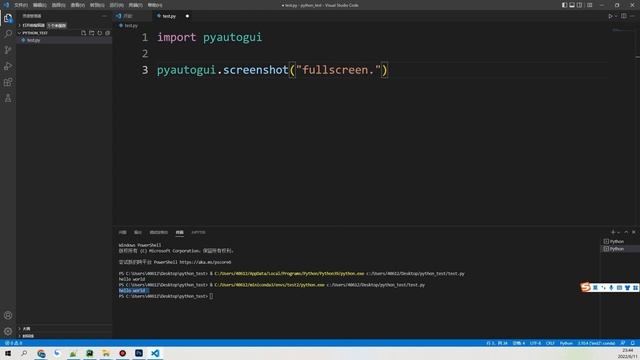Open the View menu
Viewport: 640px width, 360px height.
[x=78, y=5]
